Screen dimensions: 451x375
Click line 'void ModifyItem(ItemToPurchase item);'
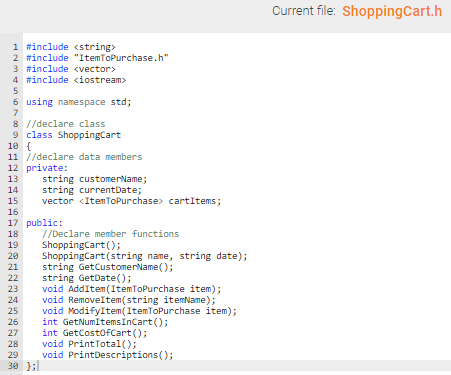pyautogui.click(x=139, y=311)
